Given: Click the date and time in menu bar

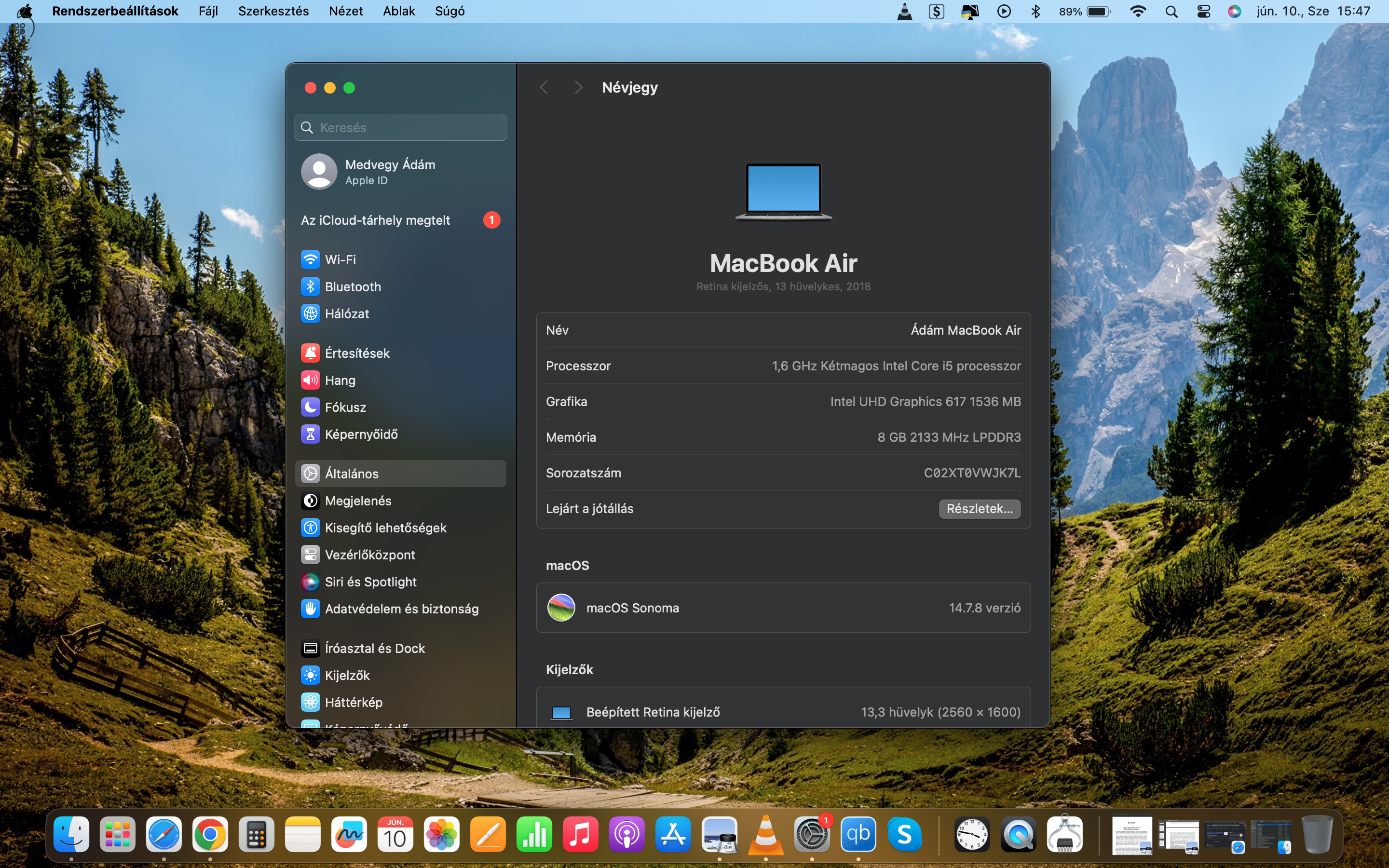Looking at the screenshot, I should [1313, 12].
